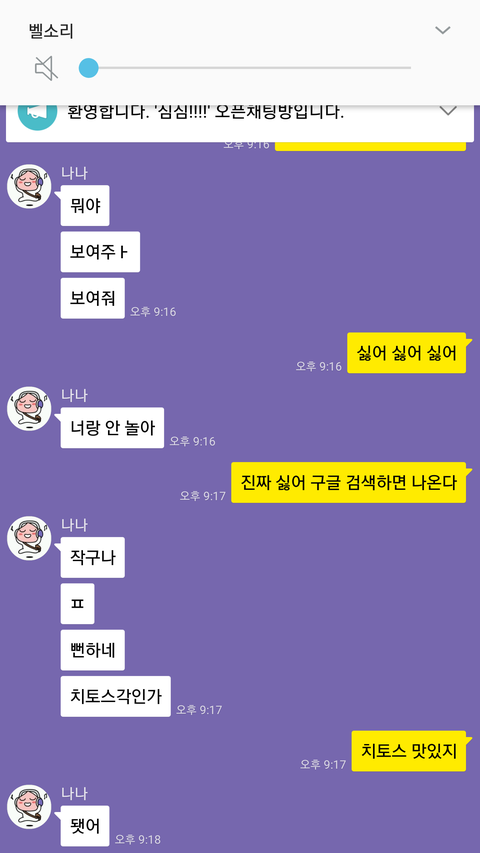Toggle the ringtone mute speaker icon
Viewport: 480px width, 853px height.
pyautogui.click(x=46, y=69)
